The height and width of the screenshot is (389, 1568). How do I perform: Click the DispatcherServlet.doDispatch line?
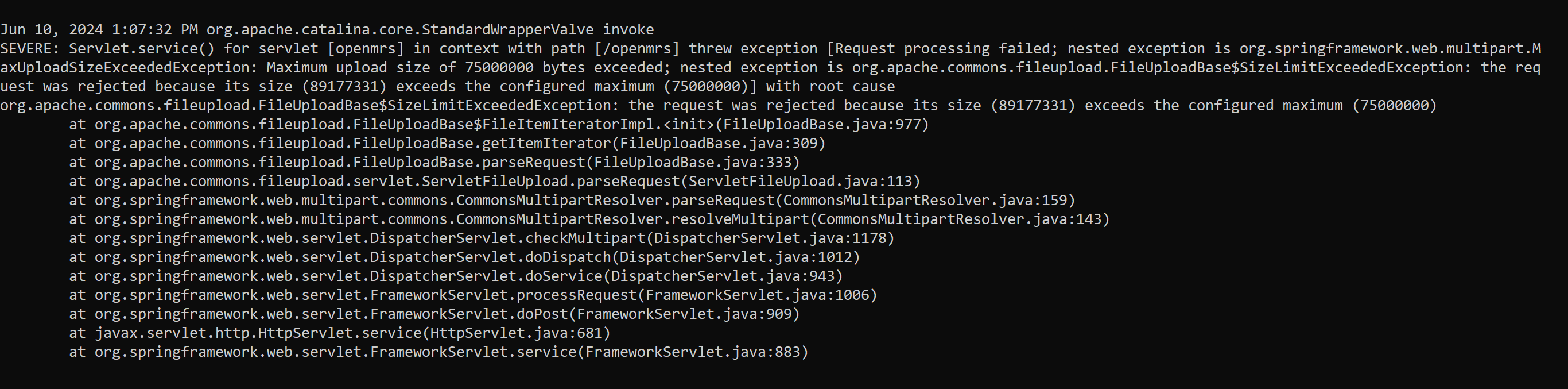[x=464, y=257]
